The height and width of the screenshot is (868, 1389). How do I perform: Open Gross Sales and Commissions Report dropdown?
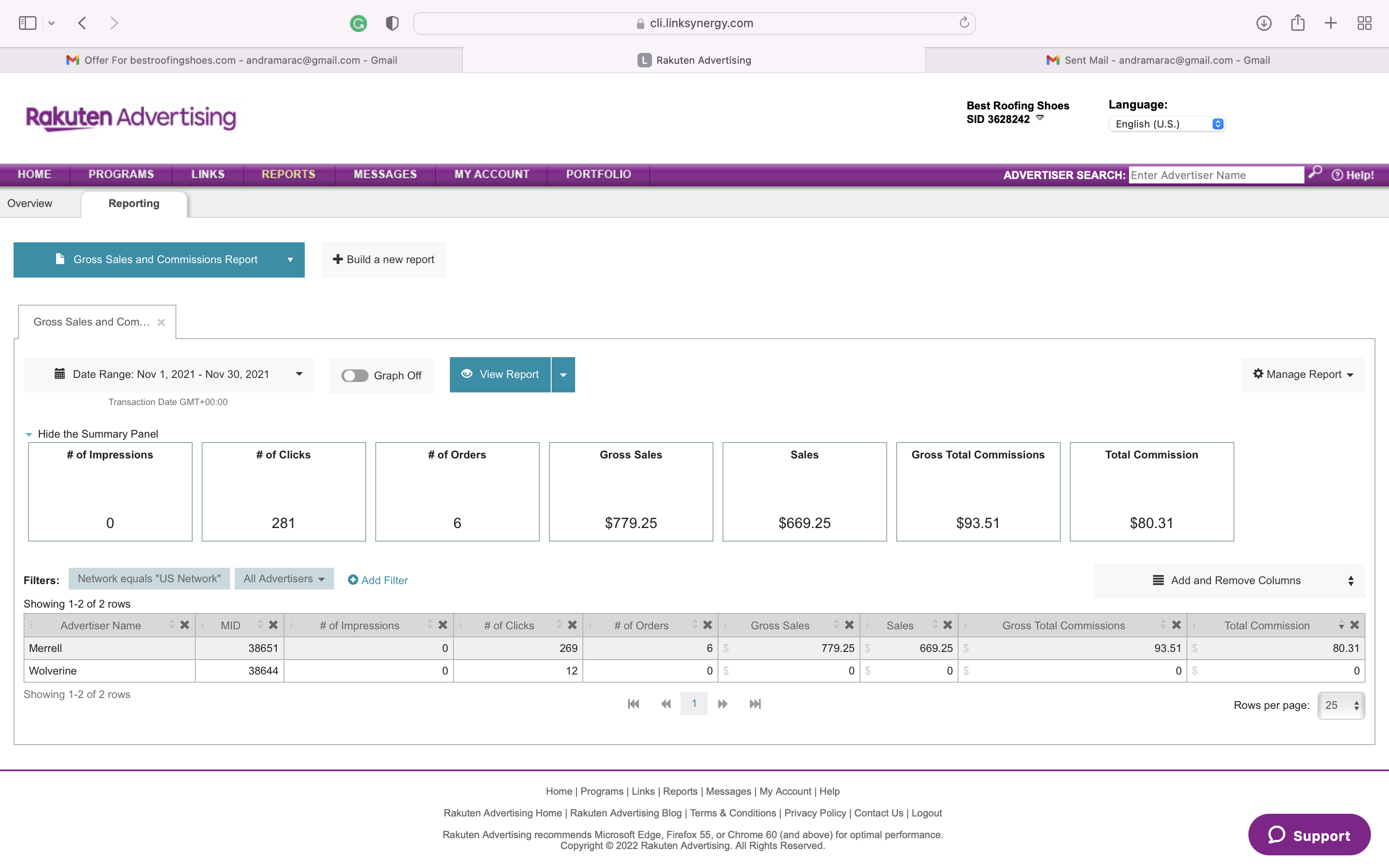point(159,259)
